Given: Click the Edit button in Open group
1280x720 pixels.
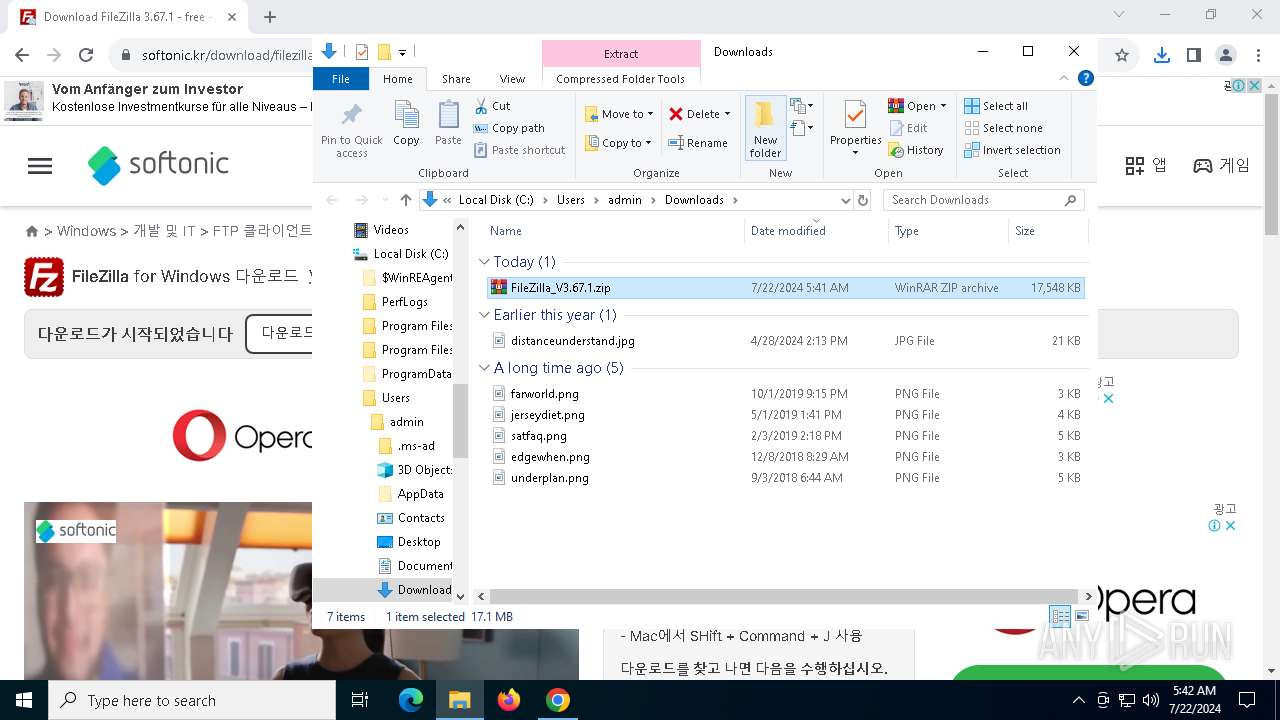Looking at the screenshot, I should point(908,128).
